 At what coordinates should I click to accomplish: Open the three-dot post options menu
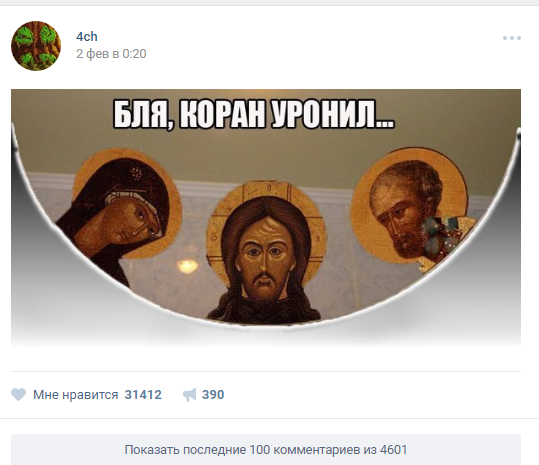512,38
